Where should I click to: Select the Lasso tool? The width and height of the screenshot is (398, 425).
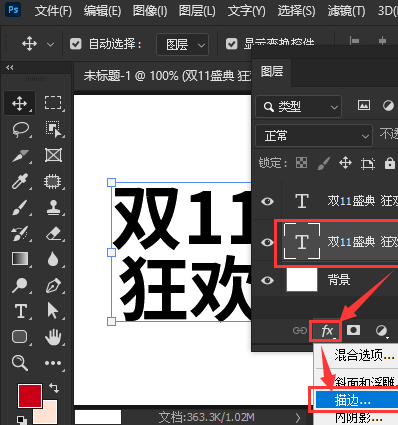(x=21, y=129)
